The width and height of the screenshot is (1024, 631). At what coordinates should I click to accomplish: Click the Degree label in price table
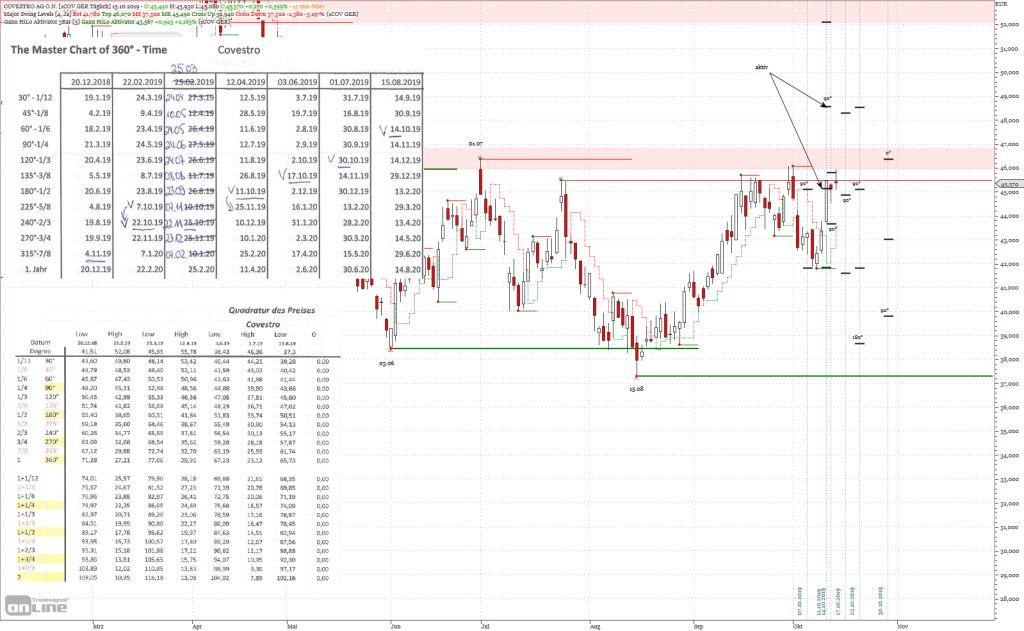coord(40,351)
